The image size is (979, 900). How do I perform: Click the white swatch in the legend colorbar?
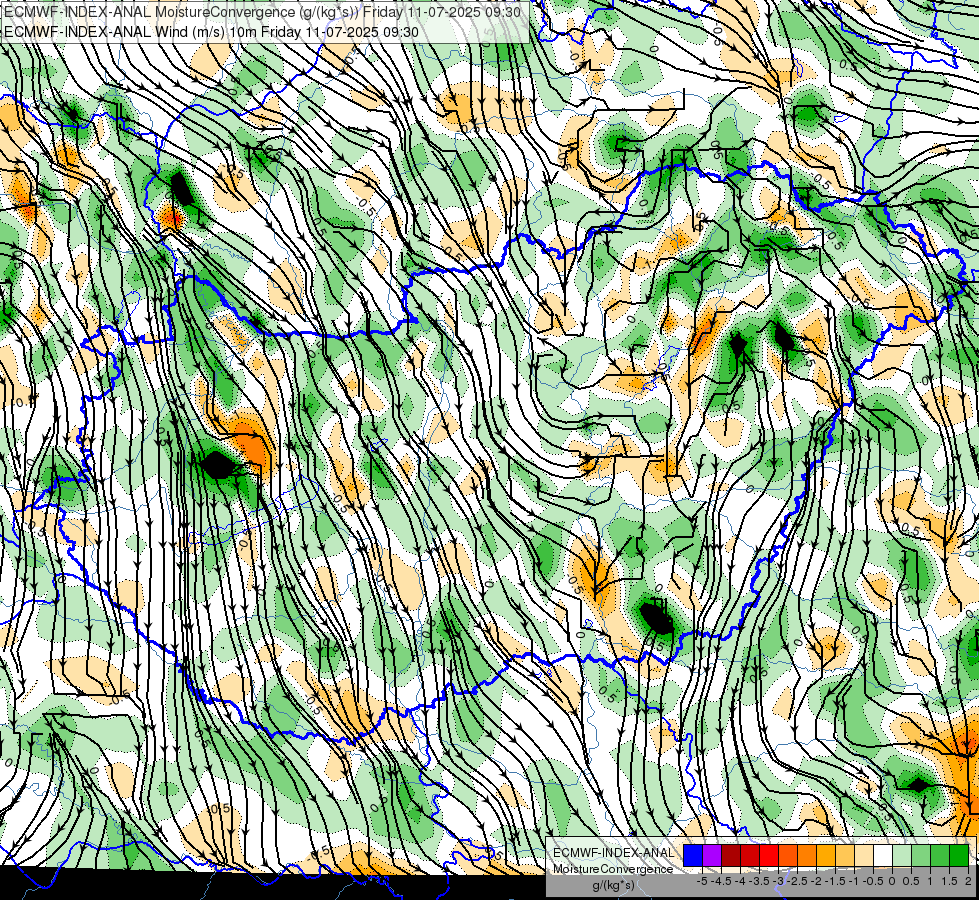tap(883, 855)
